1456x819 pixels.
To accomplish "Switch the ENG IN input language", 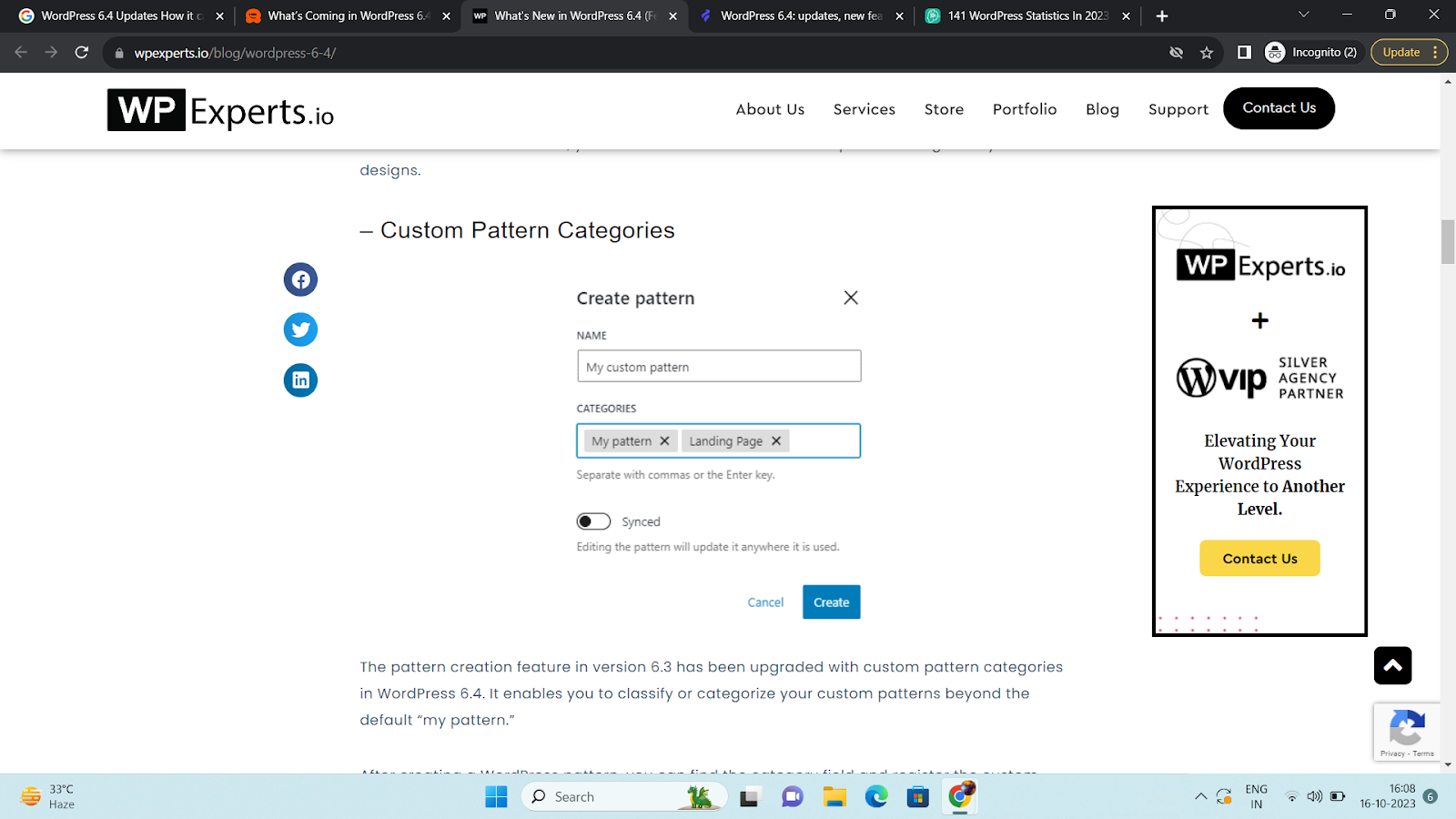I will pos(1257,797).
